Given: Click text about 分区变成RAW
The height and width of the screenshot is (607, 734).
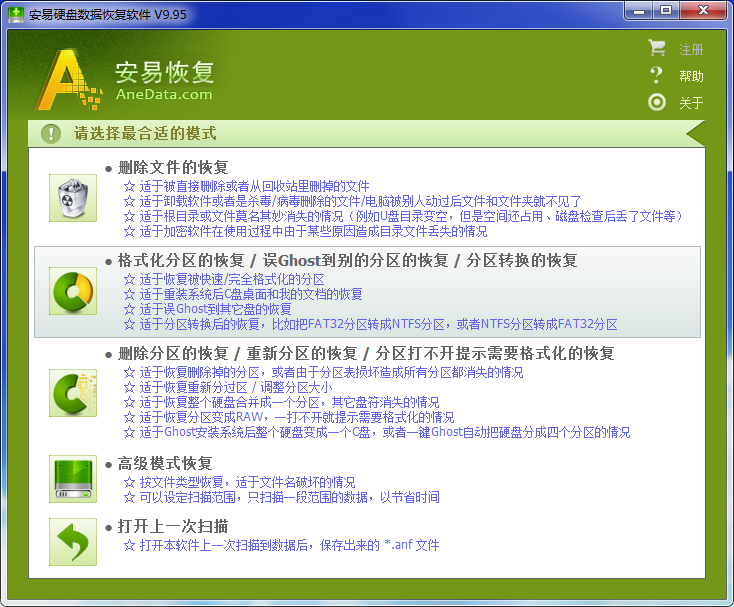Looking at the screenshot, I should (297, 417).
